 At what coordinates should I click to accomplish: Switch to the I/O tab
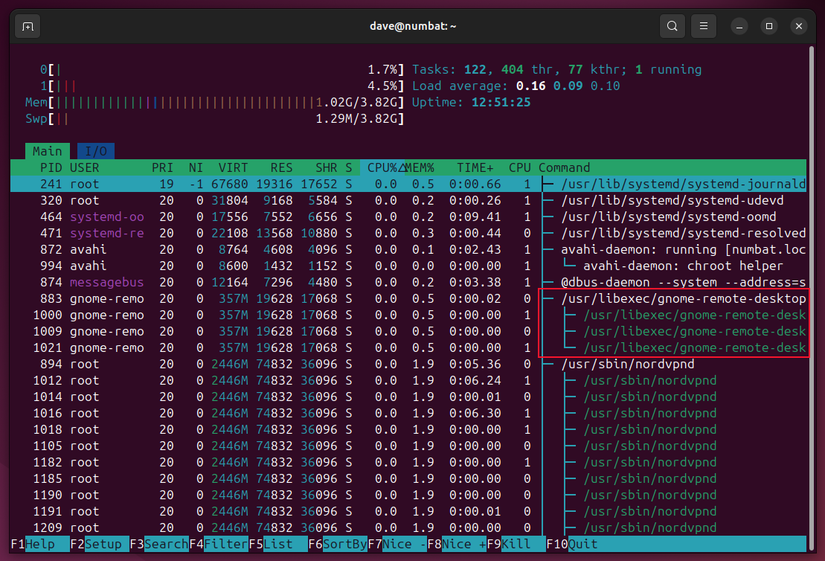click(96, 151)
